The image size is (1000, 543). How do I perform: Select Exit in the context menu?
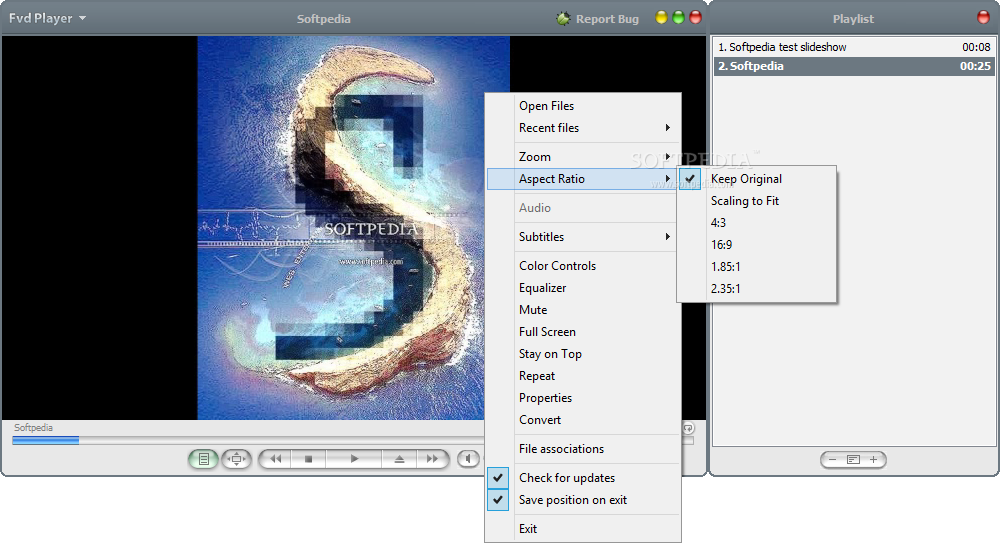583,529
